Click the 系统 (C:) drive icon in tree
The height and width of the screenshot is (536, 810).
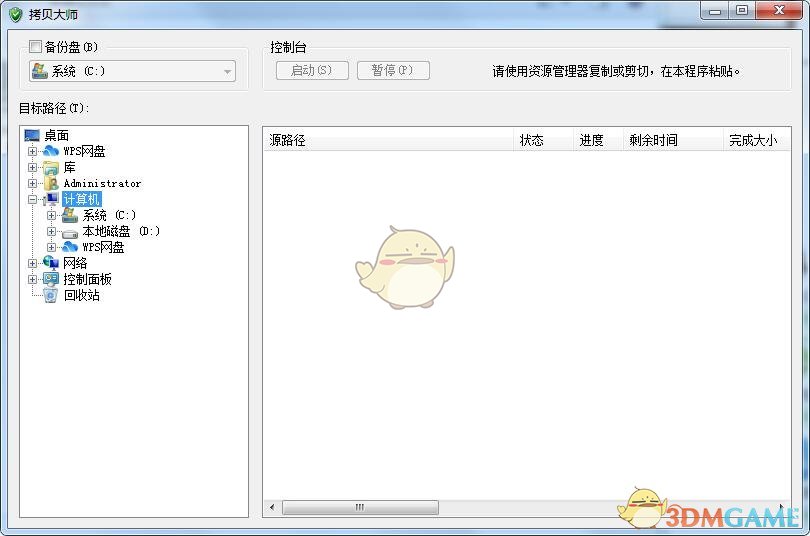[70, 215]
